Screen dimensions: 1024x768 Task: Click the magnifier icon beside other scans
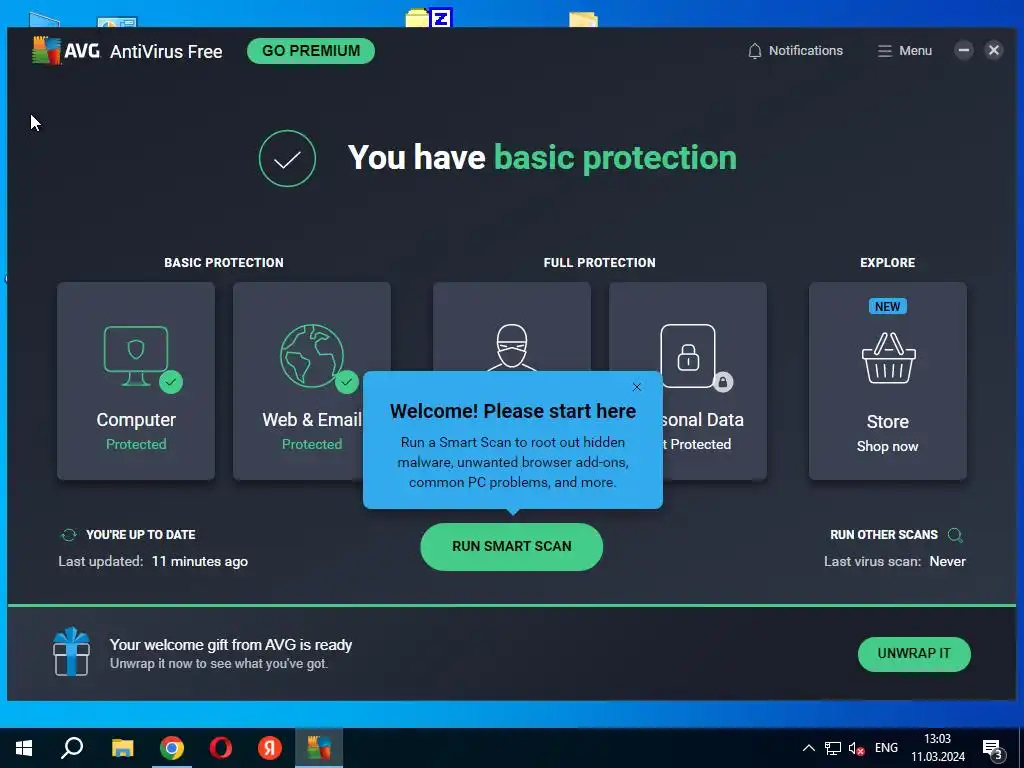pos(955,536)
